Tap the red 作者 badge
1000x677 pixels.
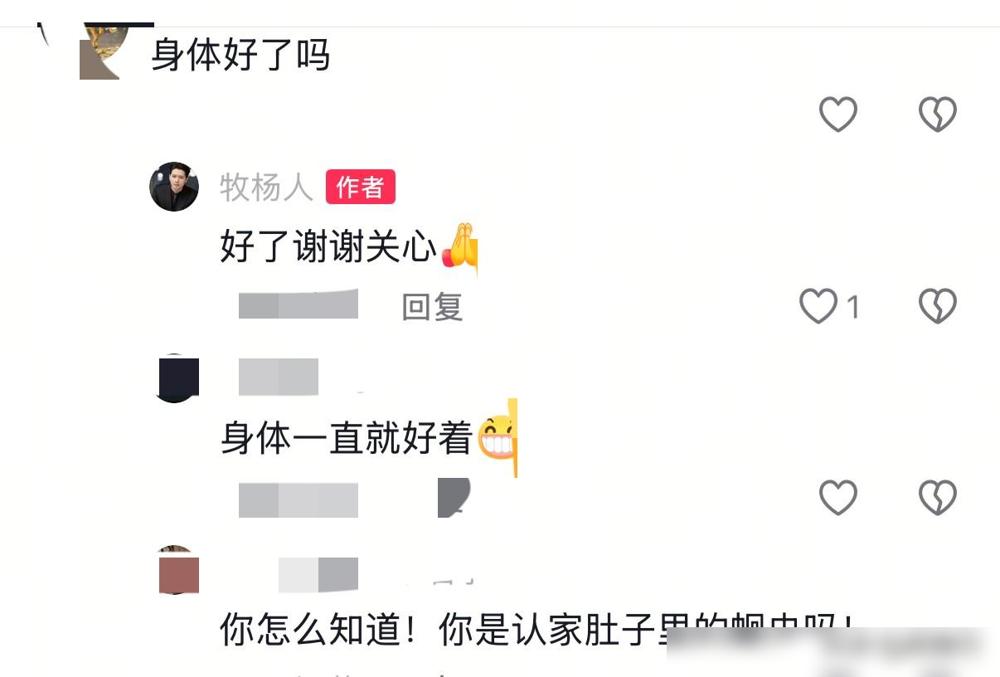pos(360,187)
